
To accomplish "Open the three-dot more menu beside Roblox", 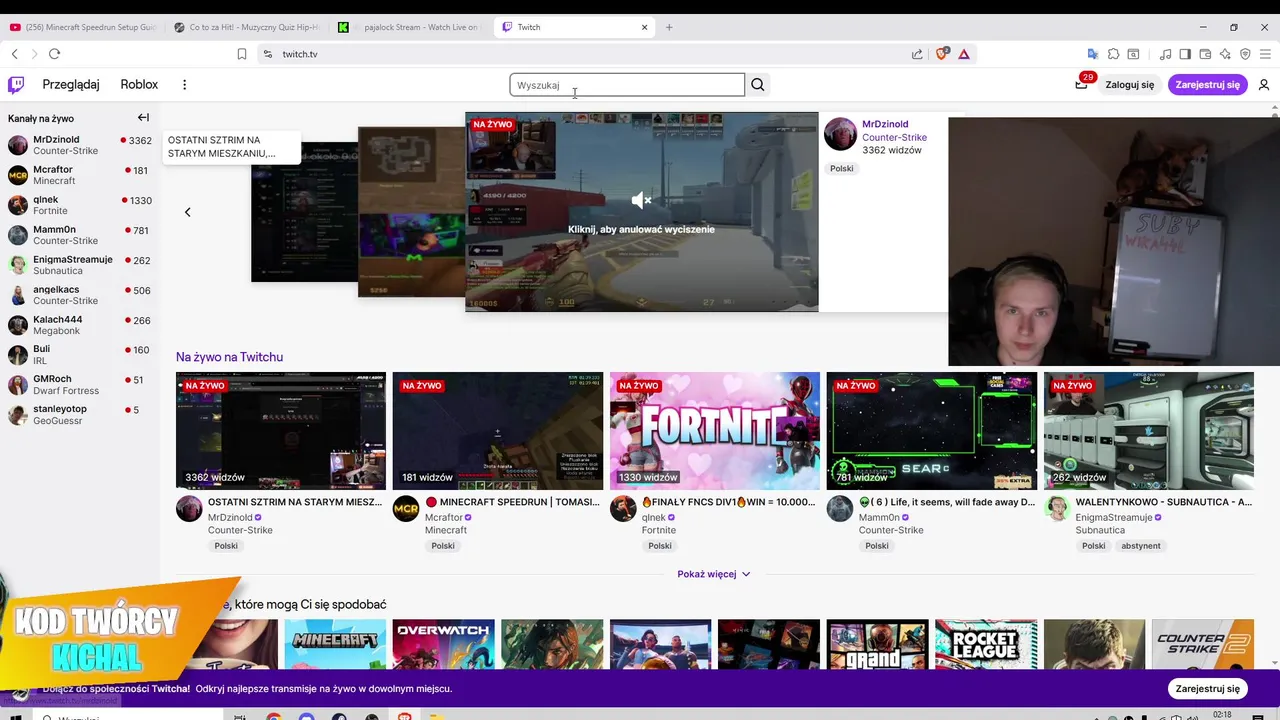I will coord(184,85).
